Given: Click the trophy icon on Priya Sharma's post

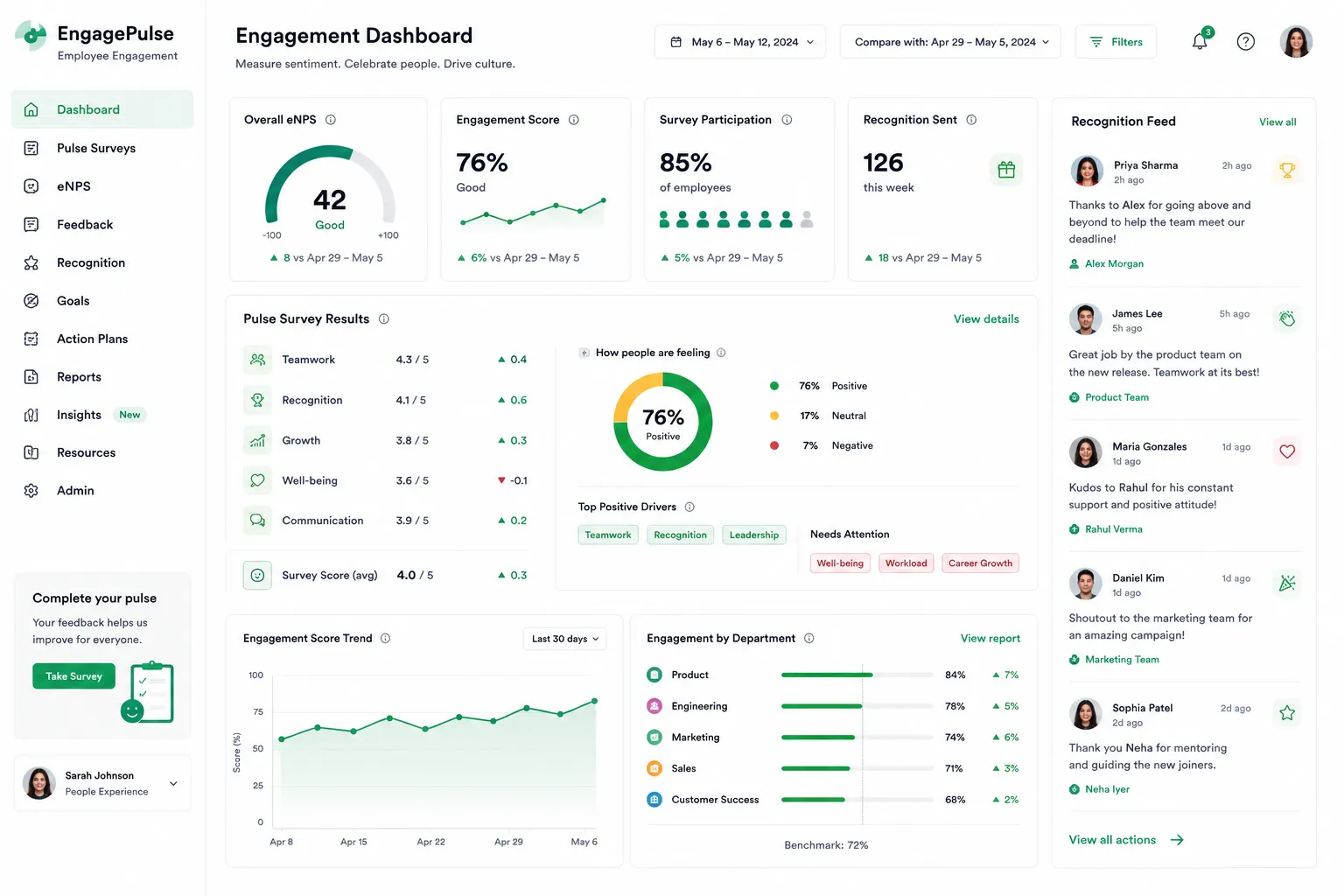Looking at the screenshot, I should coord(1287,170).
